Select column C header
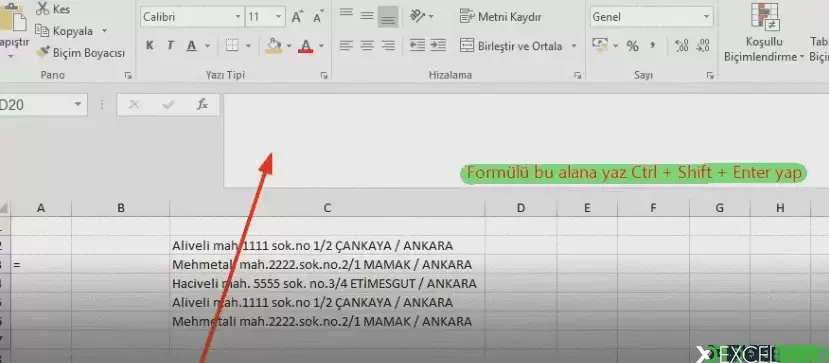The image size is (829, 363). (x=327, y=208)
